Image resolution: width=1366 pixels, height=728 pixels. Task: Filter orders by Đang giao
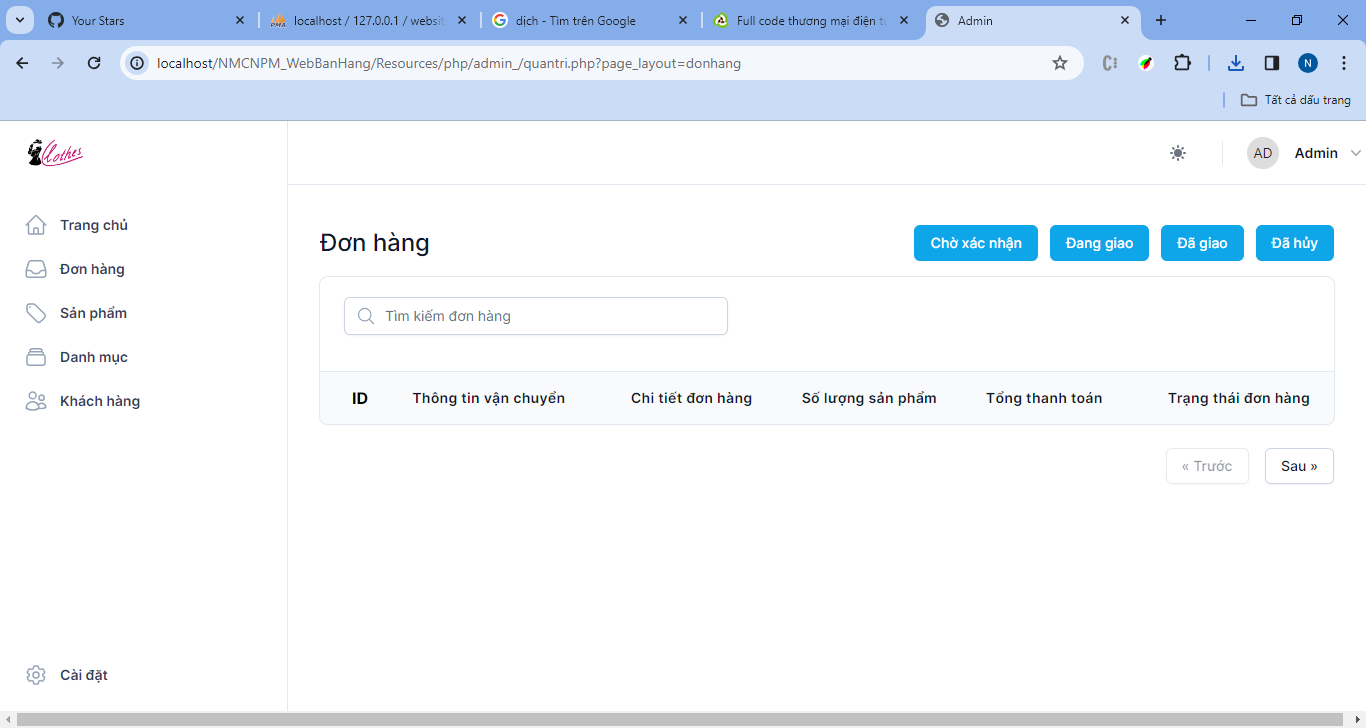tap(1099, 243)
